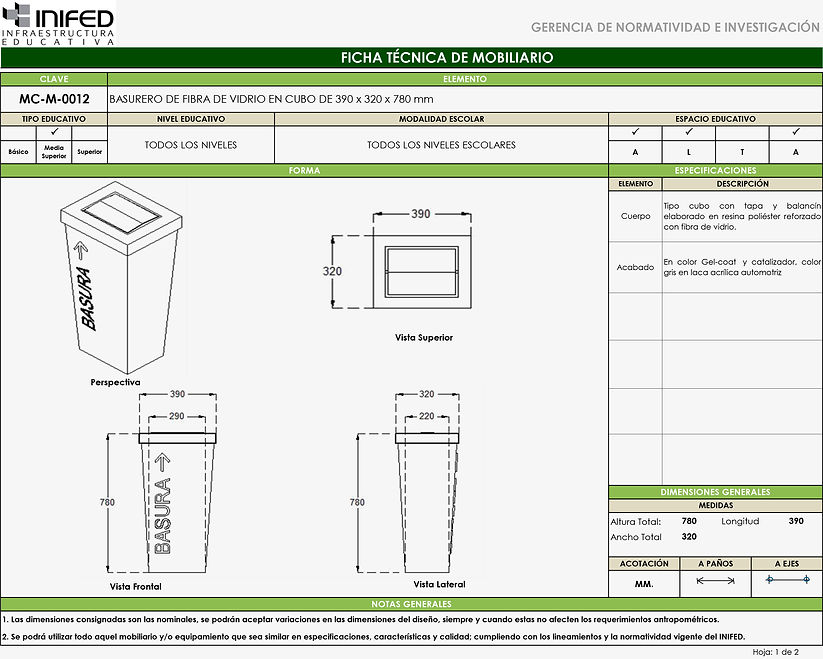Click the 390 dimension above the top view
This screenshot has width=823, height=659.
pyautogui.click(x=421, y=214)
